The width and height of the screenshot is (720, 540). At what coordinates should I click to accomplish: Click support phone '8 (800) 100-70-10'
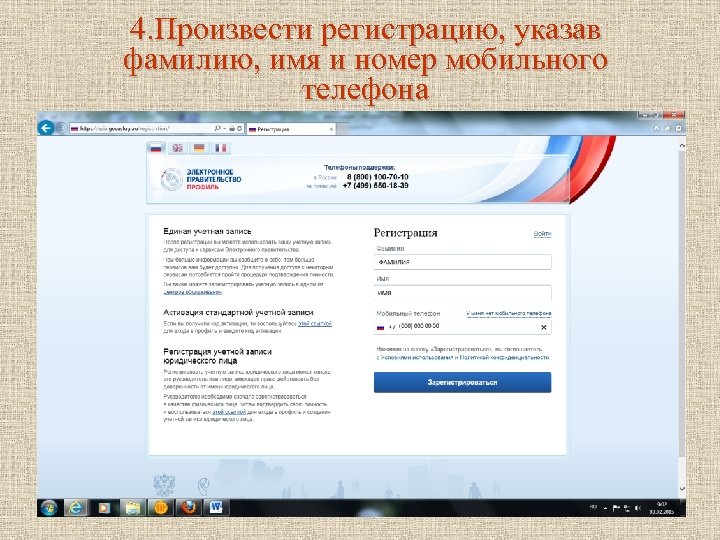point(377,177)
